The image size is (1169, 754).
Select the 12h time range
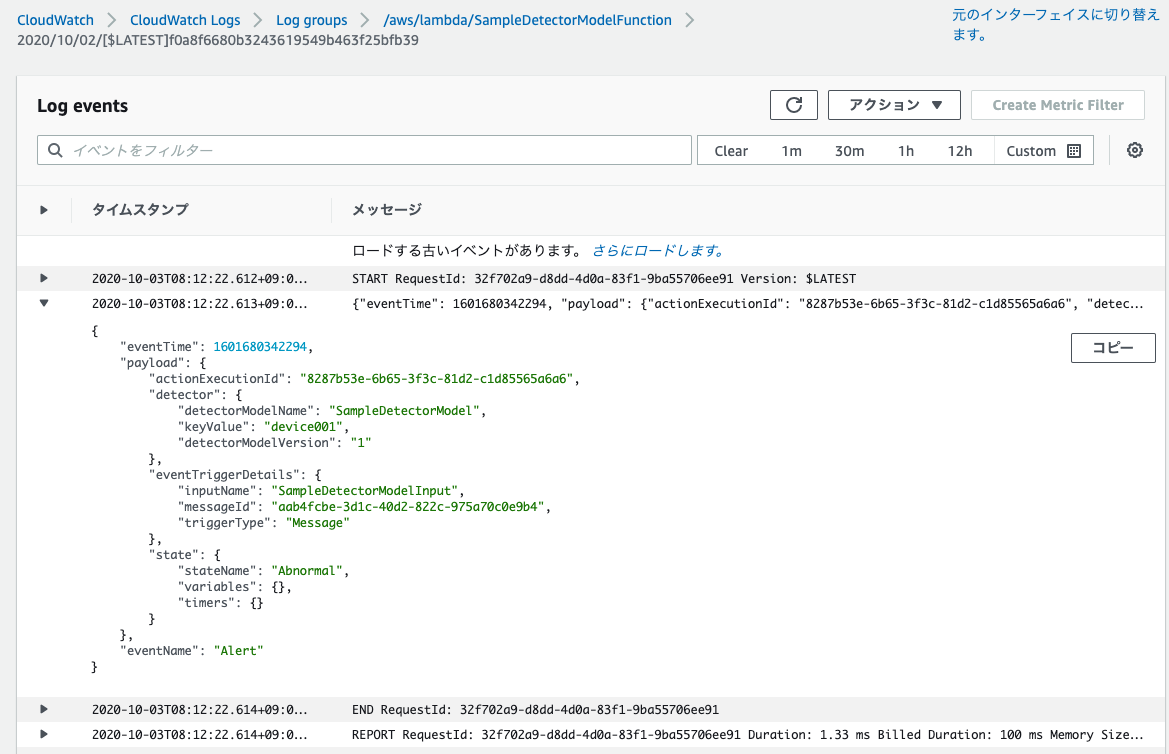click(960, 150)
